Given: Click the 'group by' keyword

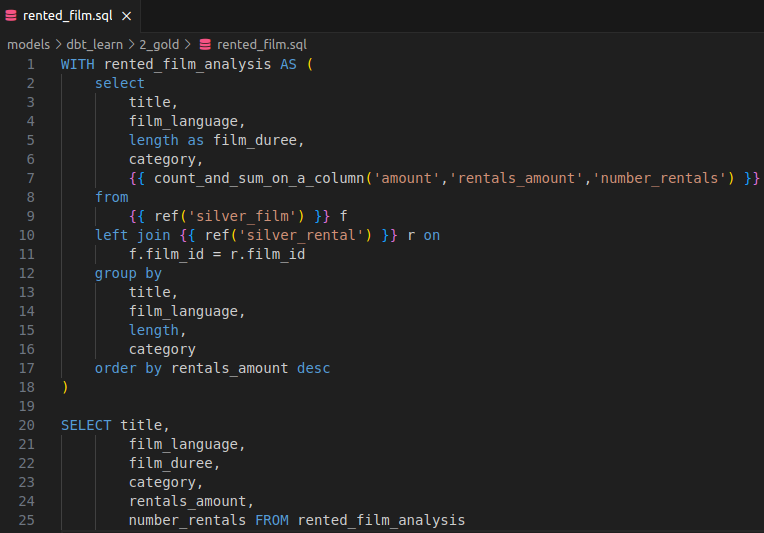Looking at the screenshot, I should click(x=128, y=273).
